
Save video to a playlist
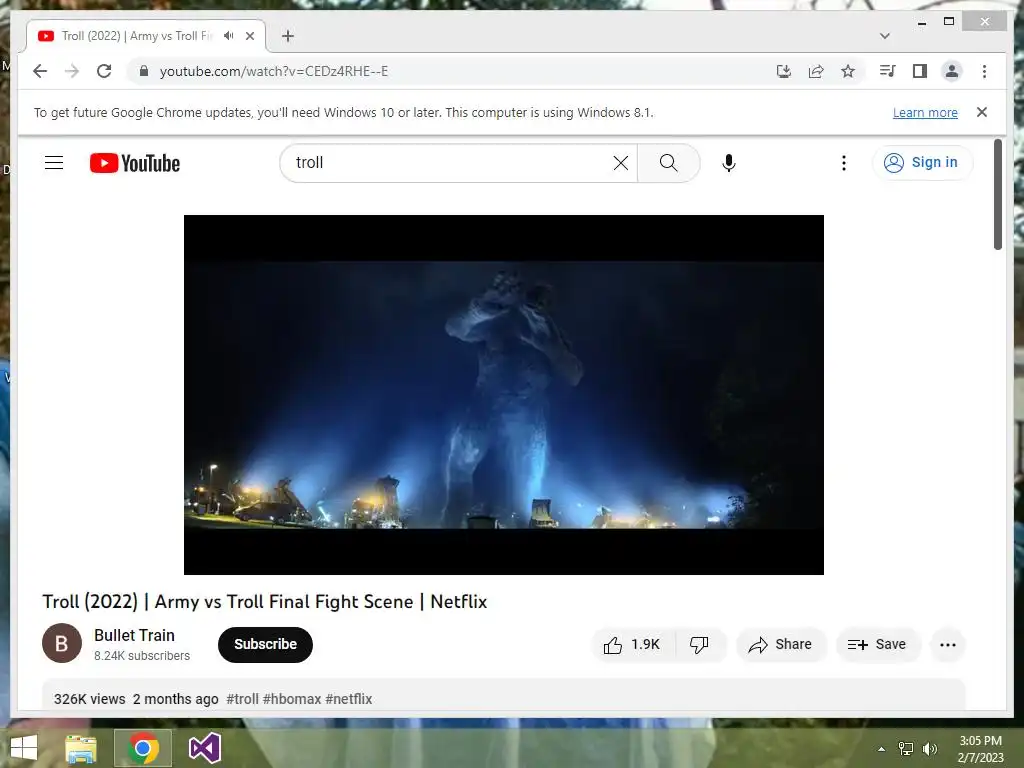[x=878, y=645]
